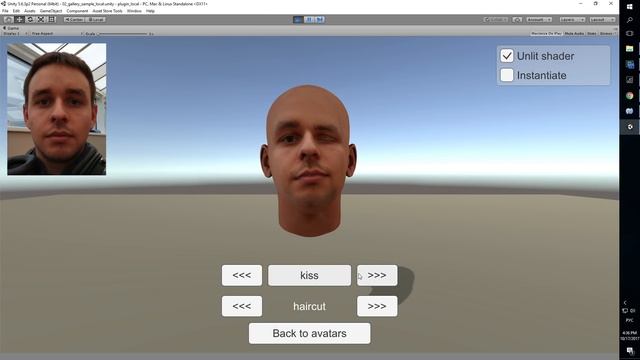640x360 pixels.
Task: Show hidden system tray icons chevron
Action: [x=624, y=303]
